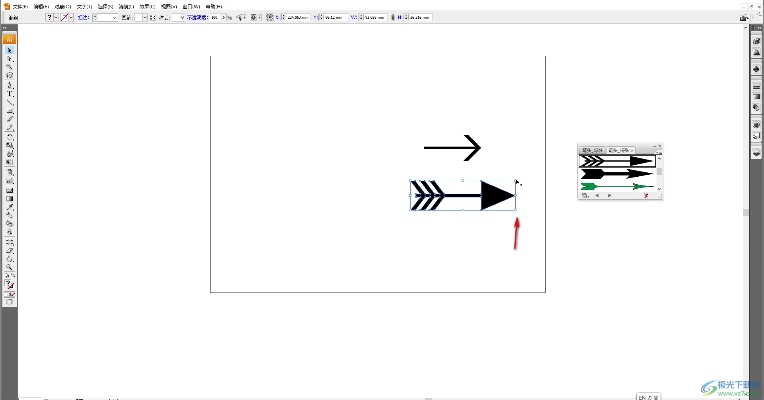Screen dimensions: 764x400
Task: Click the 不透明度 opacity link label
Action: [x=197, y=18]
